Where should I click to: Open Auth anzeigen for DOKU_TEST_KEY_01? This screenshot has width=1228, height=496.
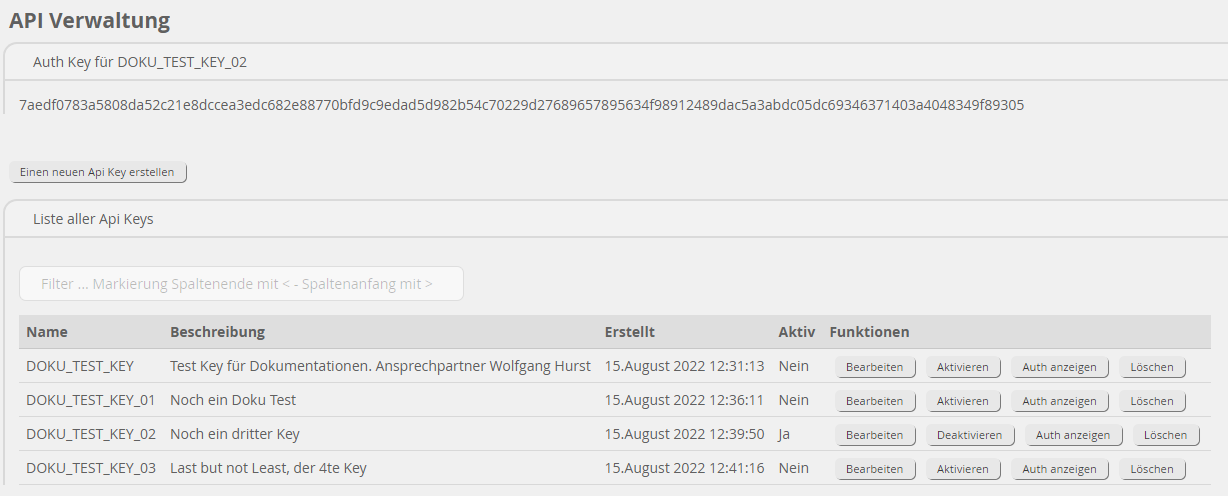[1059, 401]
